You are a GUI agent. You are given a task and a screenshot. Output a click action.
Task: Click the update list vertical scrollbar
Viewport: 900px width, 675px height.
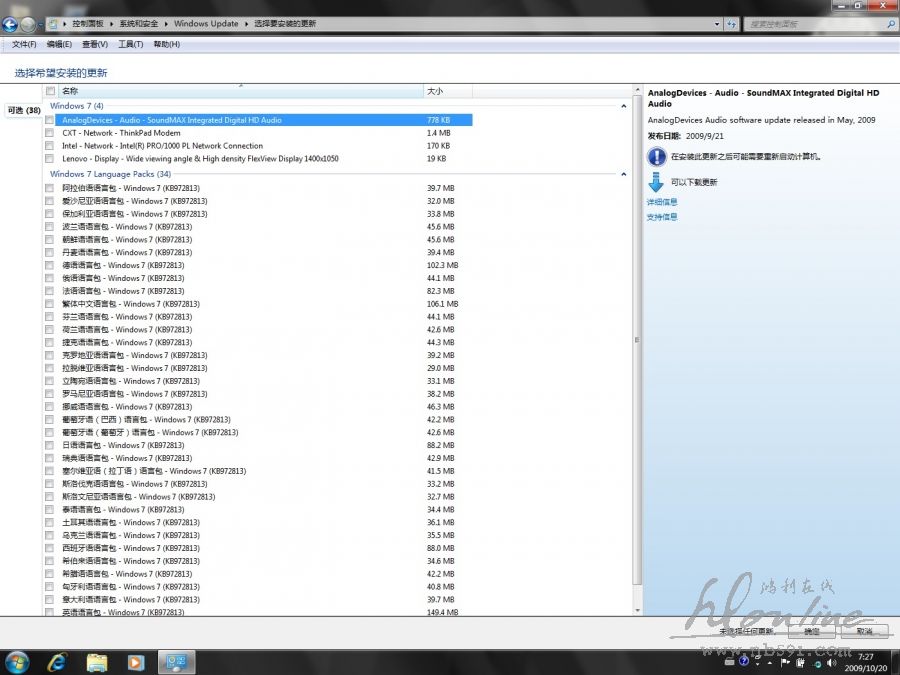click(x=637, y=340)
